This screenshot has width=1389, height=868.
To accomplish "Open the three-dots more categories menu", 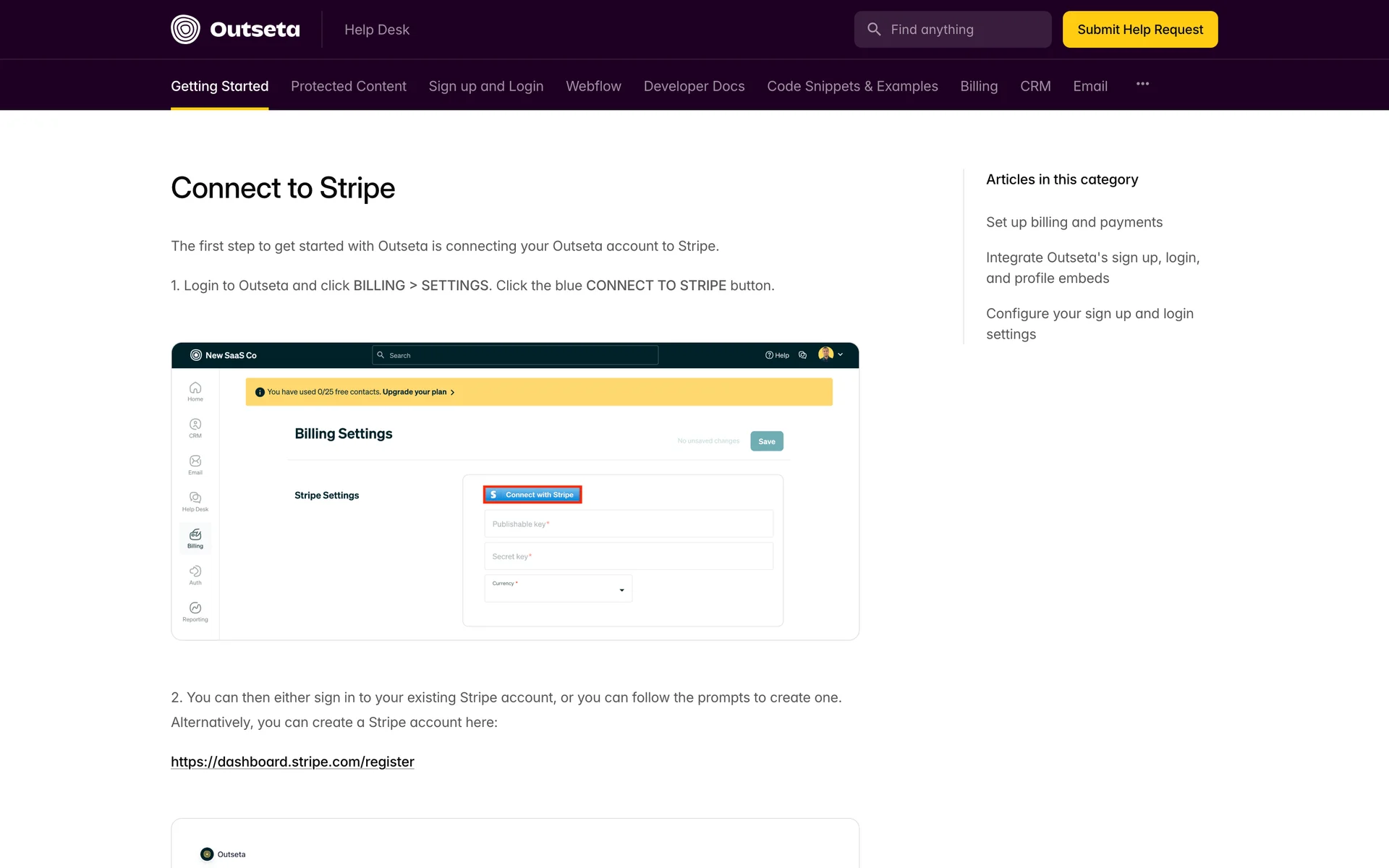I will (x=1142, y=85).
